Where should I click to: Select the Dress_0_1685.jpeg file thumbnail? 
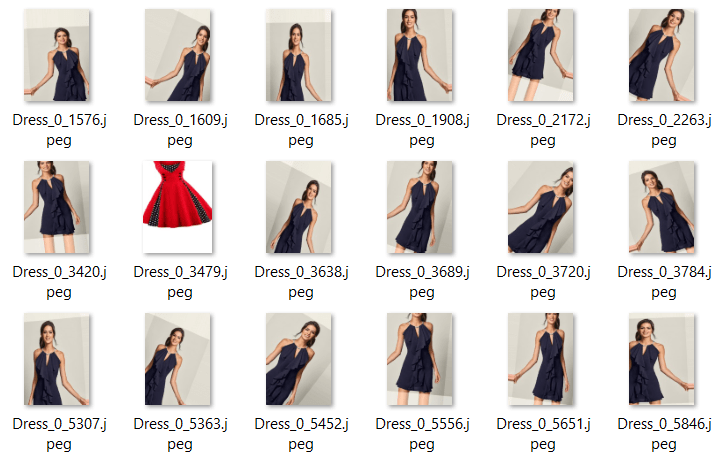tap(299, 55)
